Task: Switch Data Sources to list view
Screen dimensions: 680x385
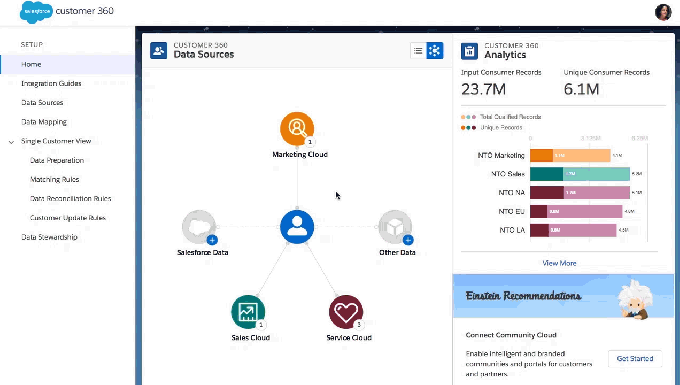Action: (x=418, y=51)
